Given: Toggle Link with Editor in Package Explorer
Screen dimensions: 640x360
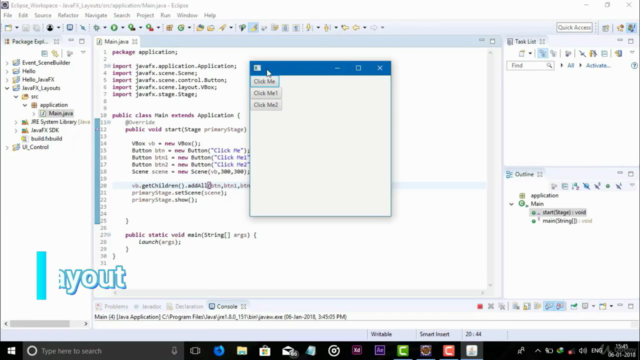Looking at the screenshot, I should tap(55, 53).
